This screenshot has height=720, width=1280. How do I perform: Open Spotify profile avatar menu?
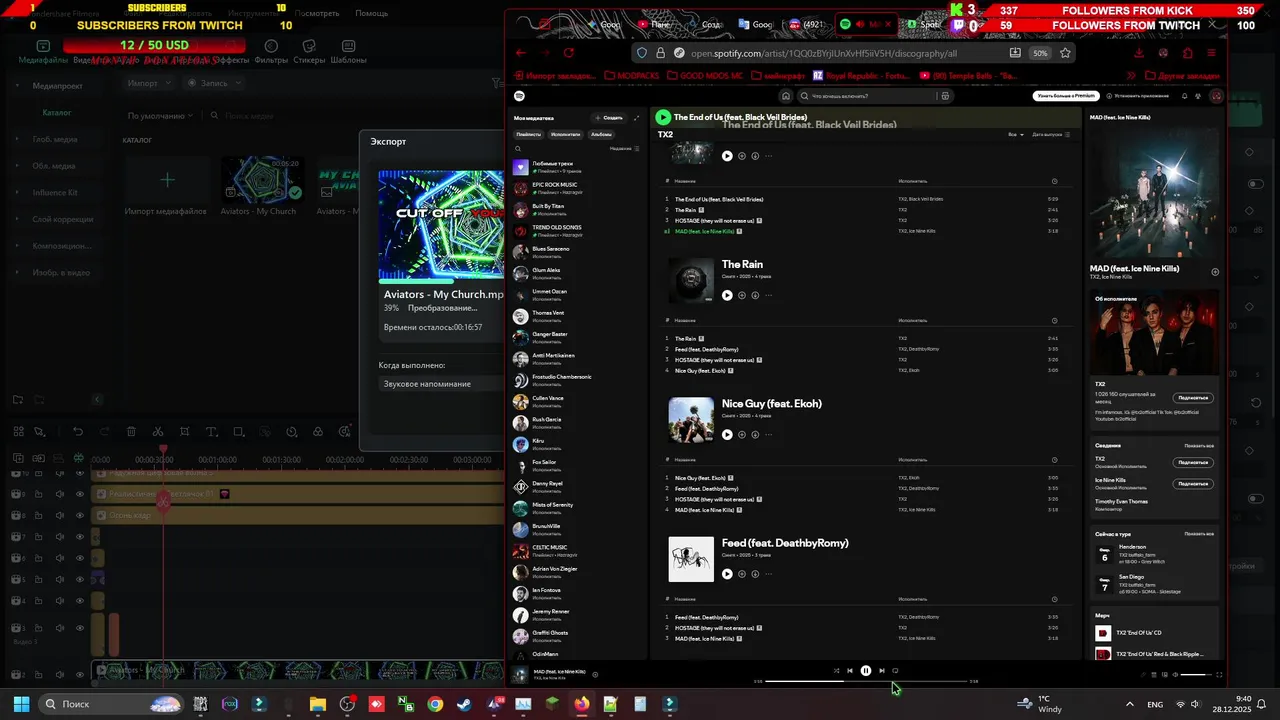tap(1216, 96)
